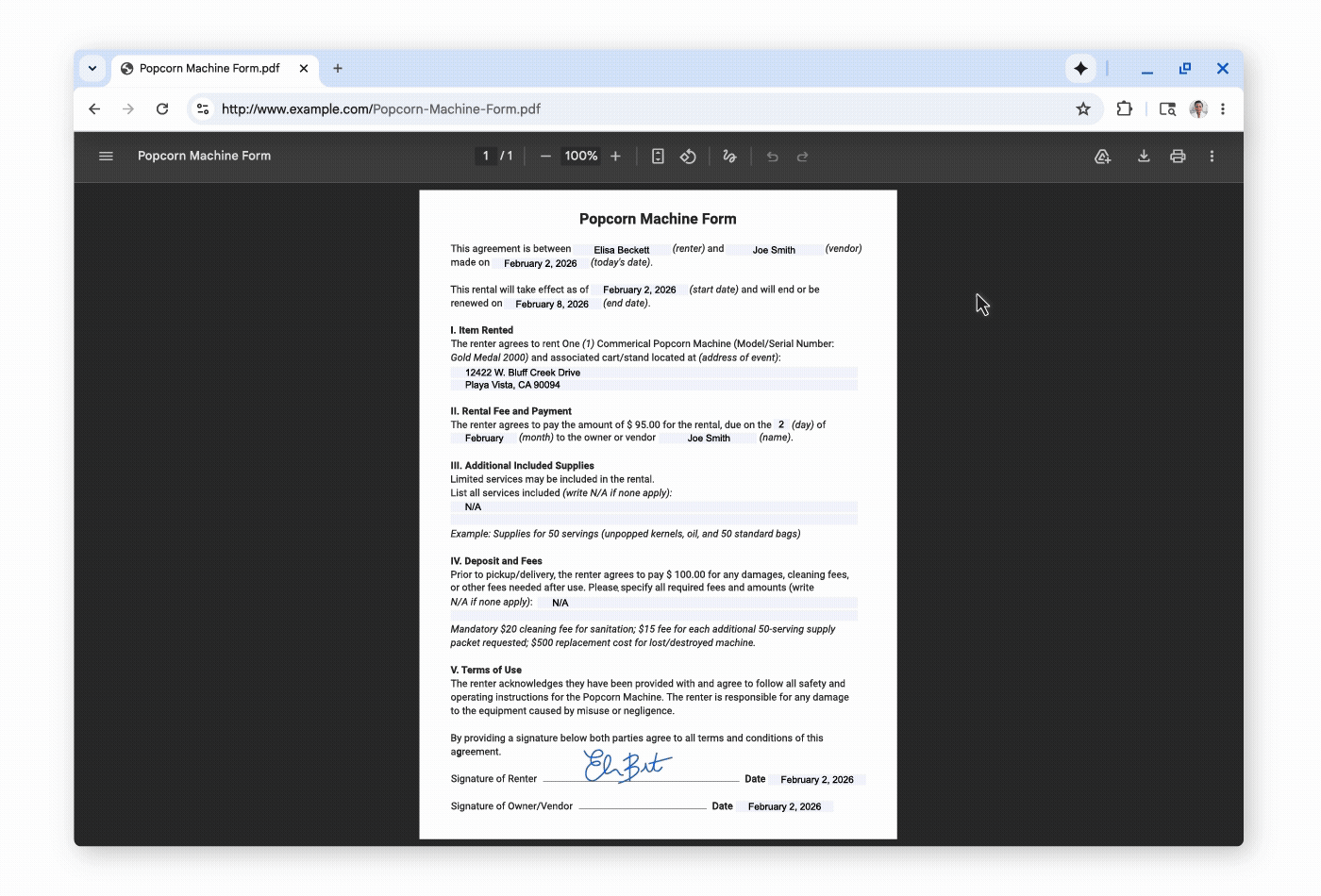The height and width of the screenshot is (896, 1321).
Task: Print the PDF document
Action: click(1177, 156)
